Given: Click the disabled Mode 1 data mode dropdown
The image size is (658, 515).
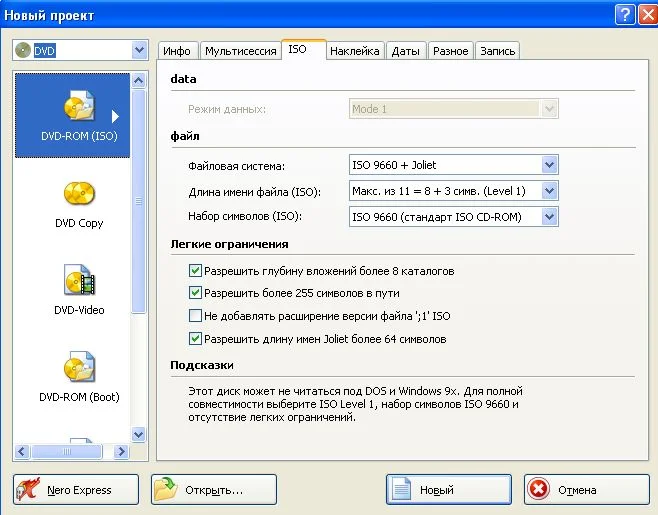Looking at the screenshot, I should (454, 109).
